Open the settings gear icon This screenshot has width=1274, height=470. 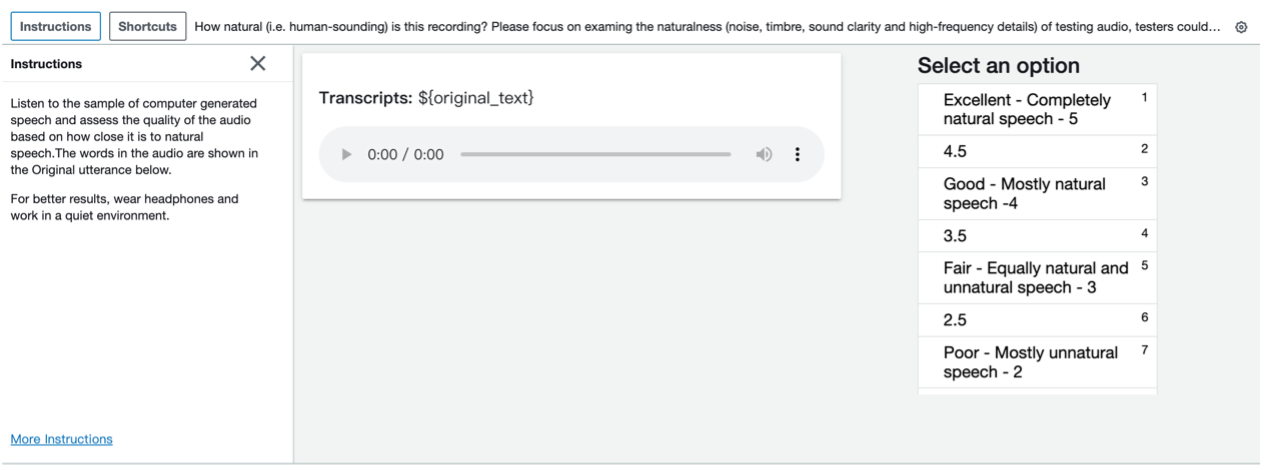coord(1241,27)
